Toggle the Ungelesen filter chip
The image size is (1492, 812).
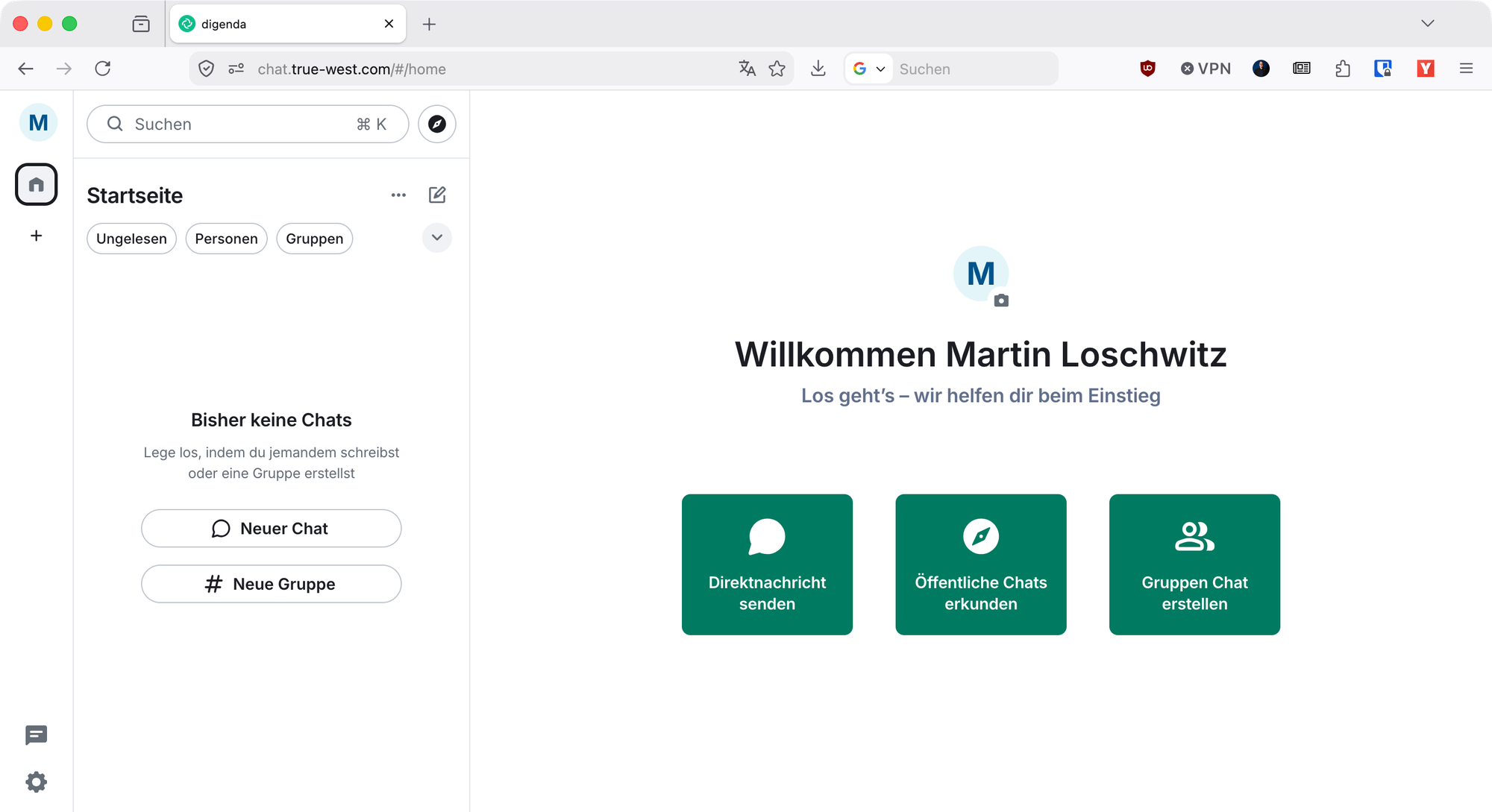(x=131, y=239)
